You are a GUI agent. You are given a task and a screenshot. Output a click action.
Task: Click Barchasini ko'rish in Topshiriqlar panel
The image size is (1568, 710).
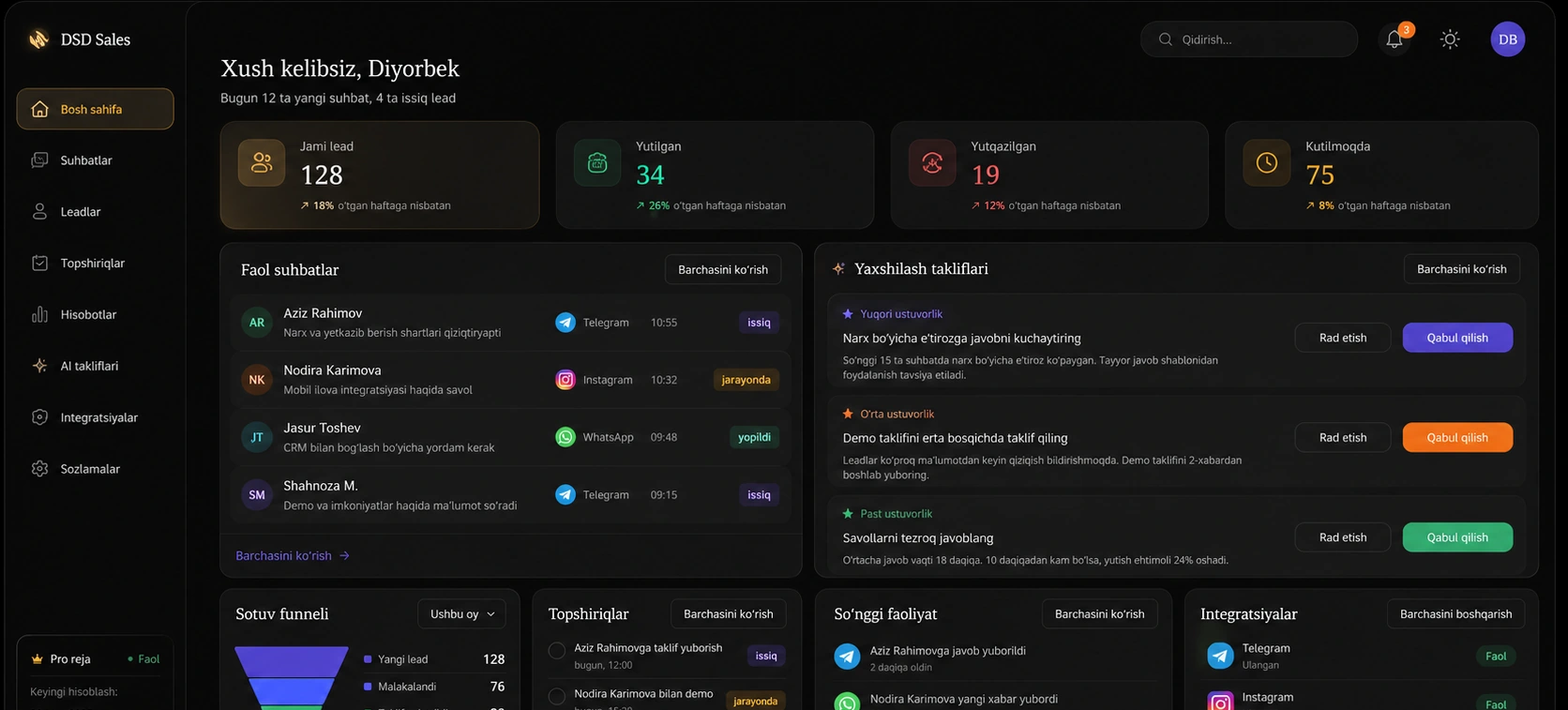point(729,614)
